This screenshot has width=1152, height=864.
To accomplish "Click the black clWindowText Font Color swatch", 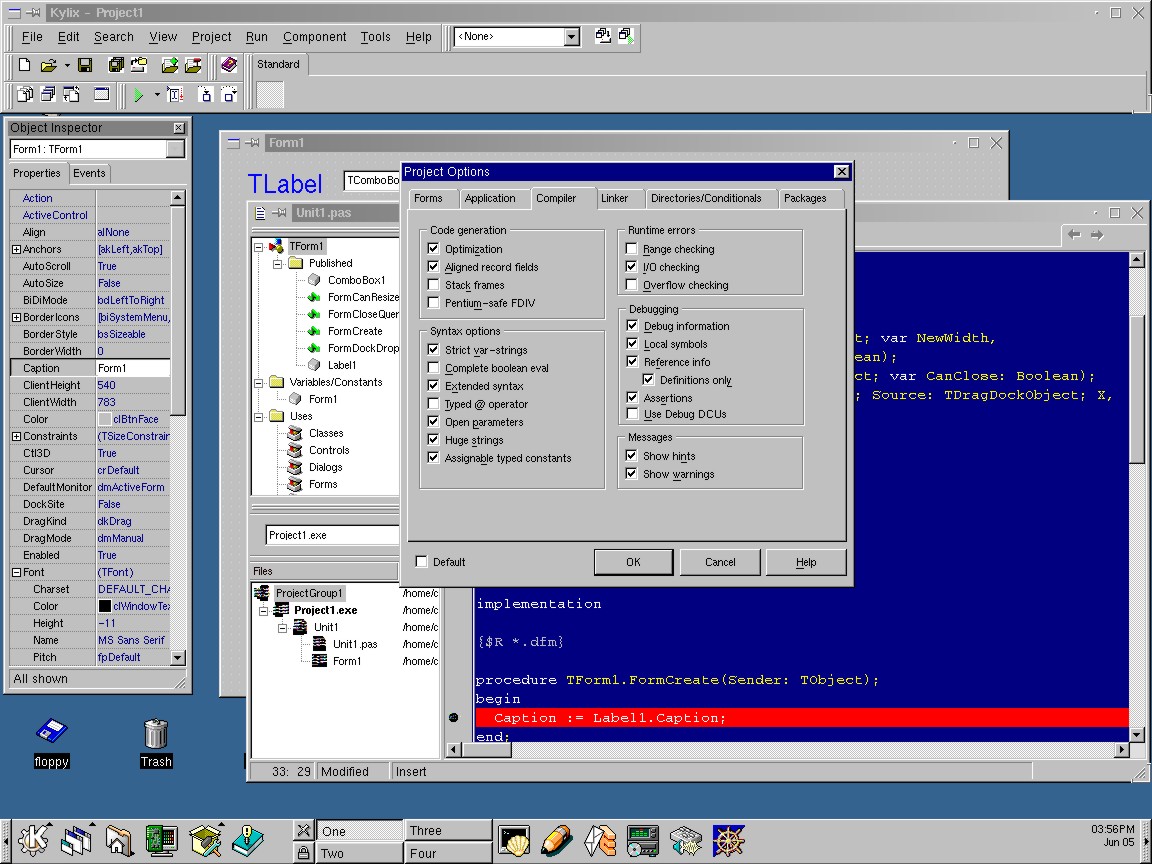I will click(104, 606).
